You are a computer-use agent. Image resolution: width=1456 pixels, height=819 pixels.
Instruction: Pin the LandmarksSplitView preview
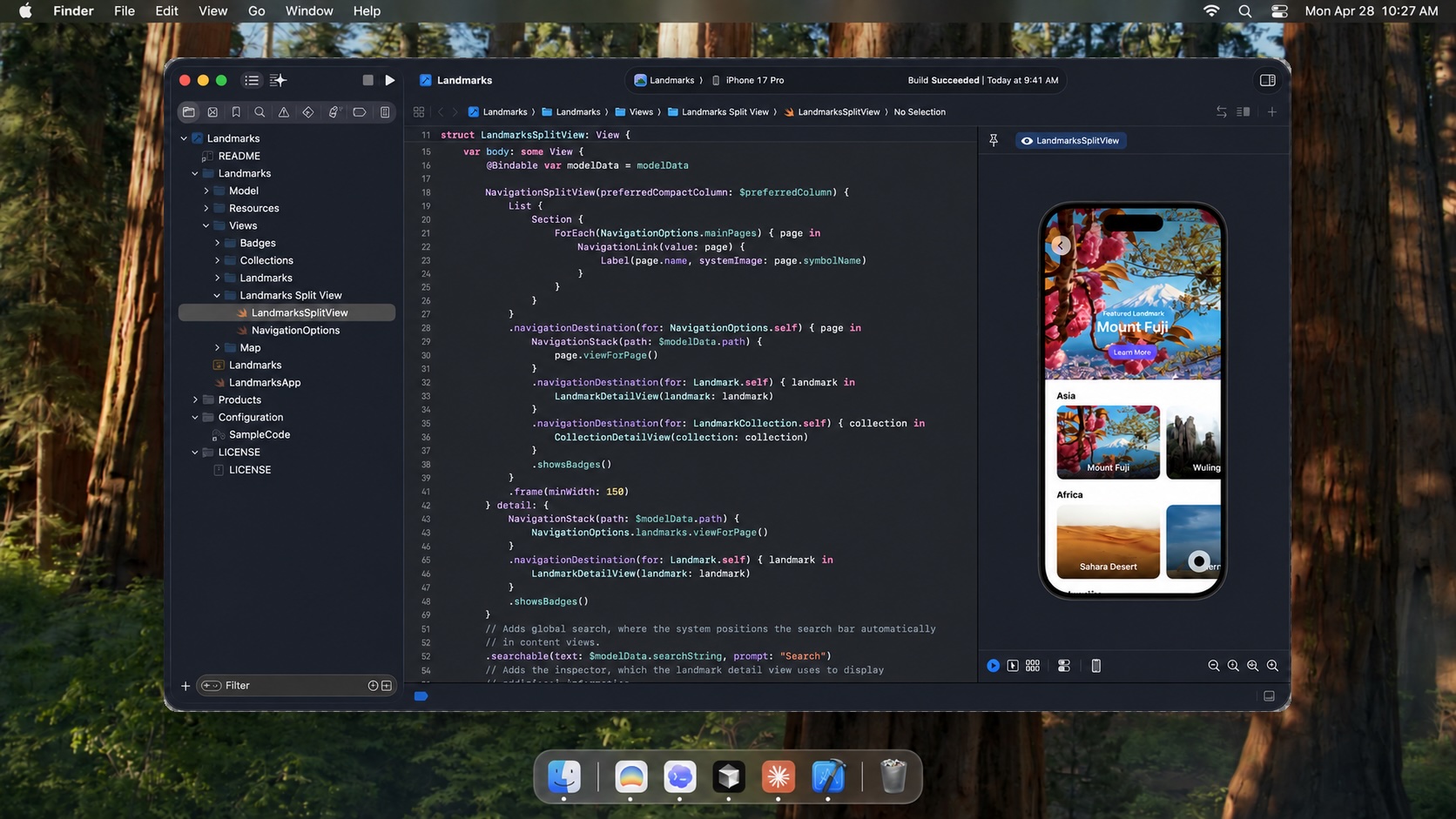[x=994, y=140]
